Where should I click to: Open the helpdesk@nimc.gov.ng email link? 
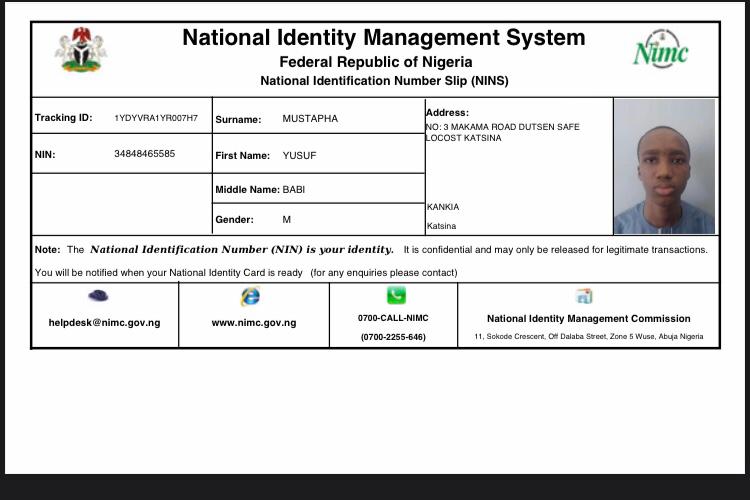104,323
